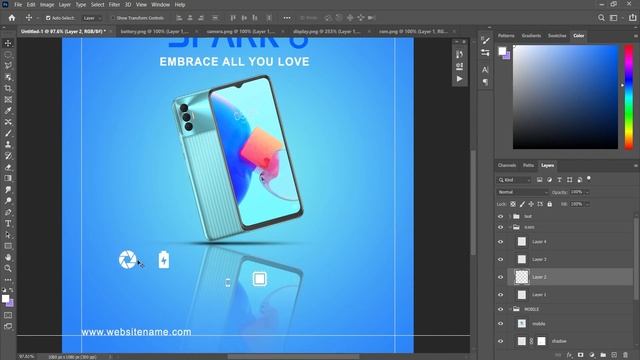640x360 pixels.
Task: Select the Gradient tool
Action: click(8, 178)
